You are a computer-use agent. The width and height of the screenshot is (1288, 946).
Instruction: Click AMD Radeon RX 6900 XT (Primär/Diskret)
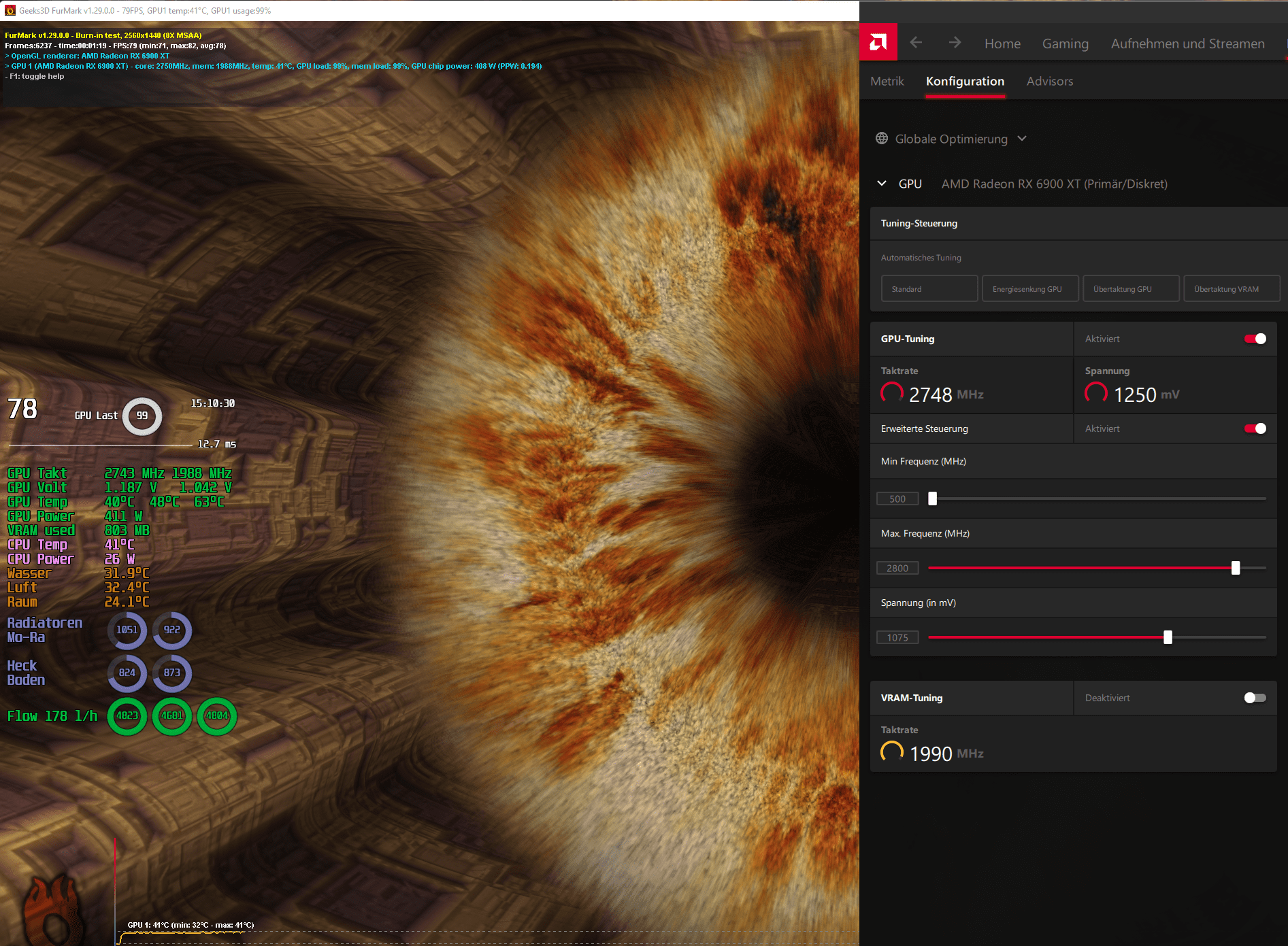(1054, 184)
